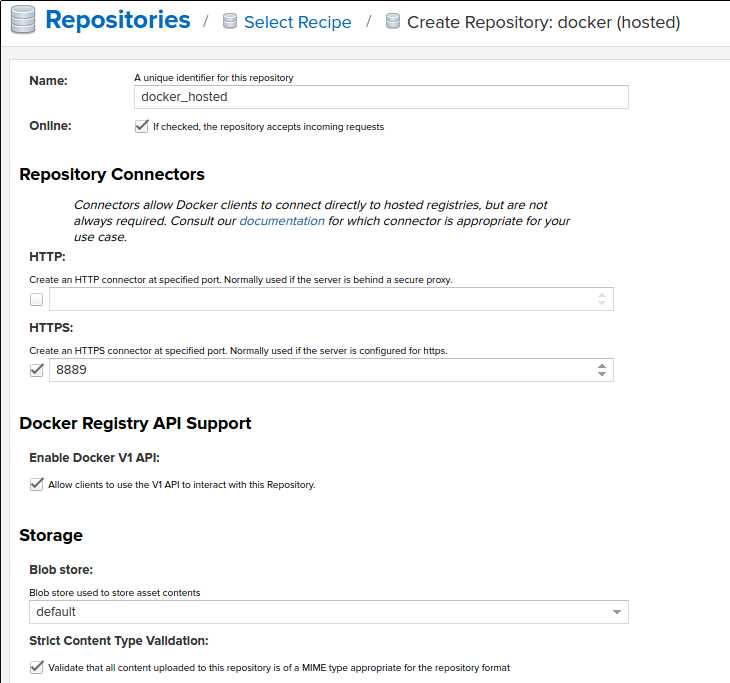Click the Select Recipe breadcrumb icon
Screen dimensions: 730x683
[231, 22]
